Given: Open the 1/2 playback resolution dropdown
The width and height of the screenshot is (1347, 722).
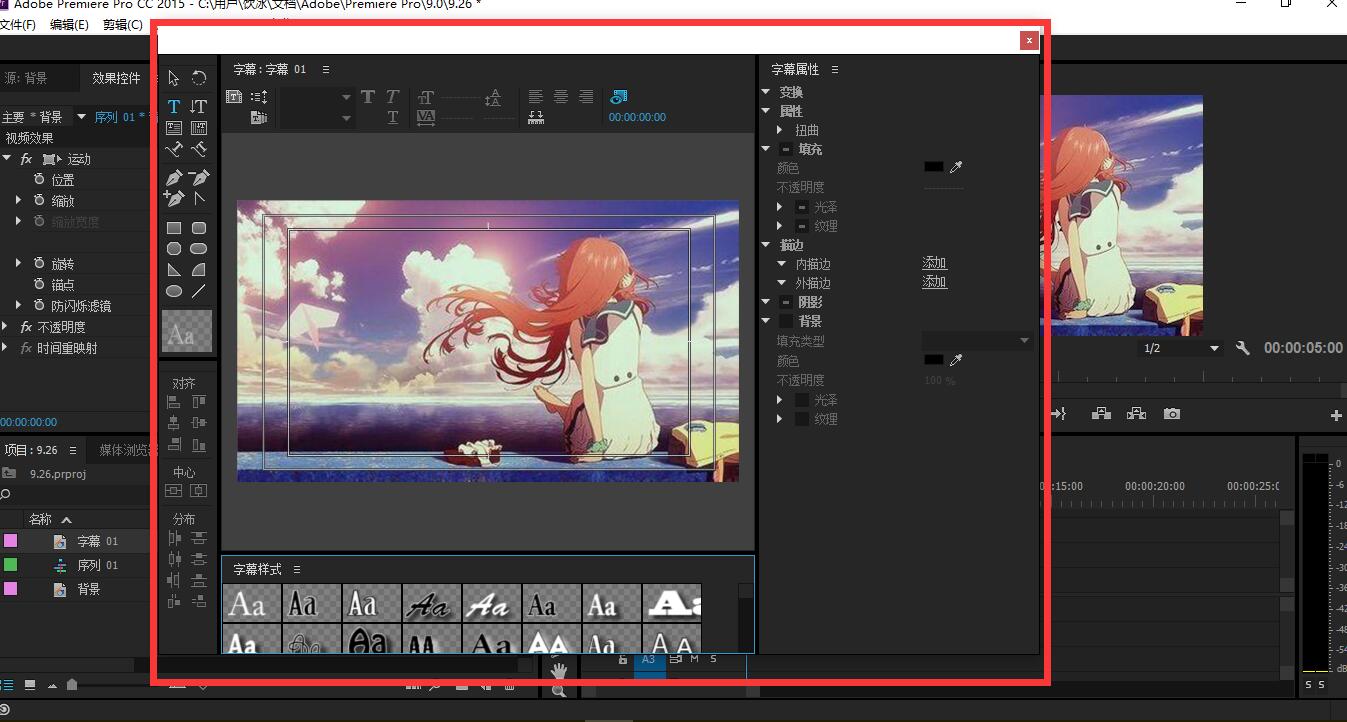Looking at the screenshot, I should (1182, 348).
